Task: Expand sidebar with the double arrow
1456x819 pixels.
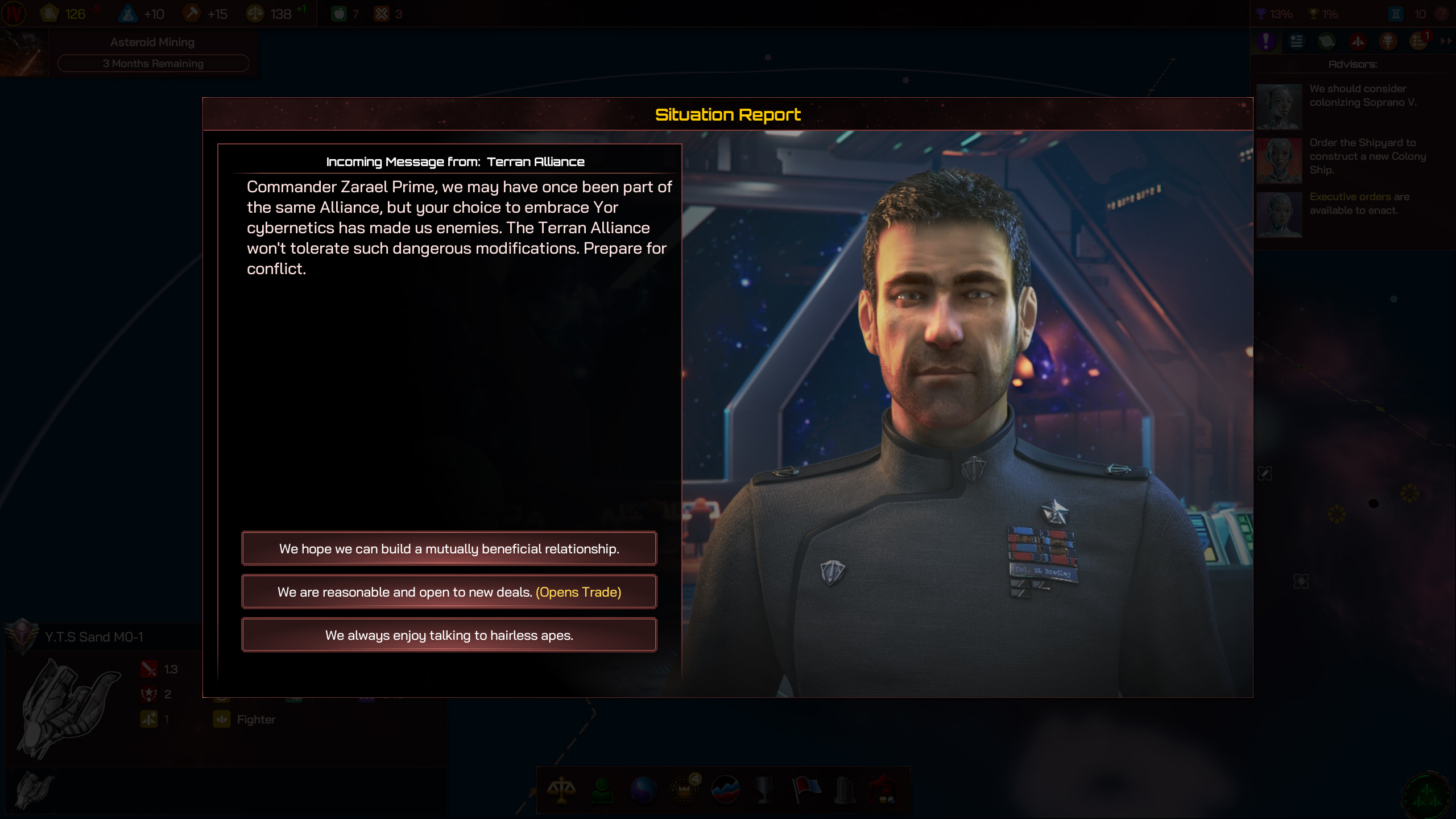Action: coord(1446,41)
